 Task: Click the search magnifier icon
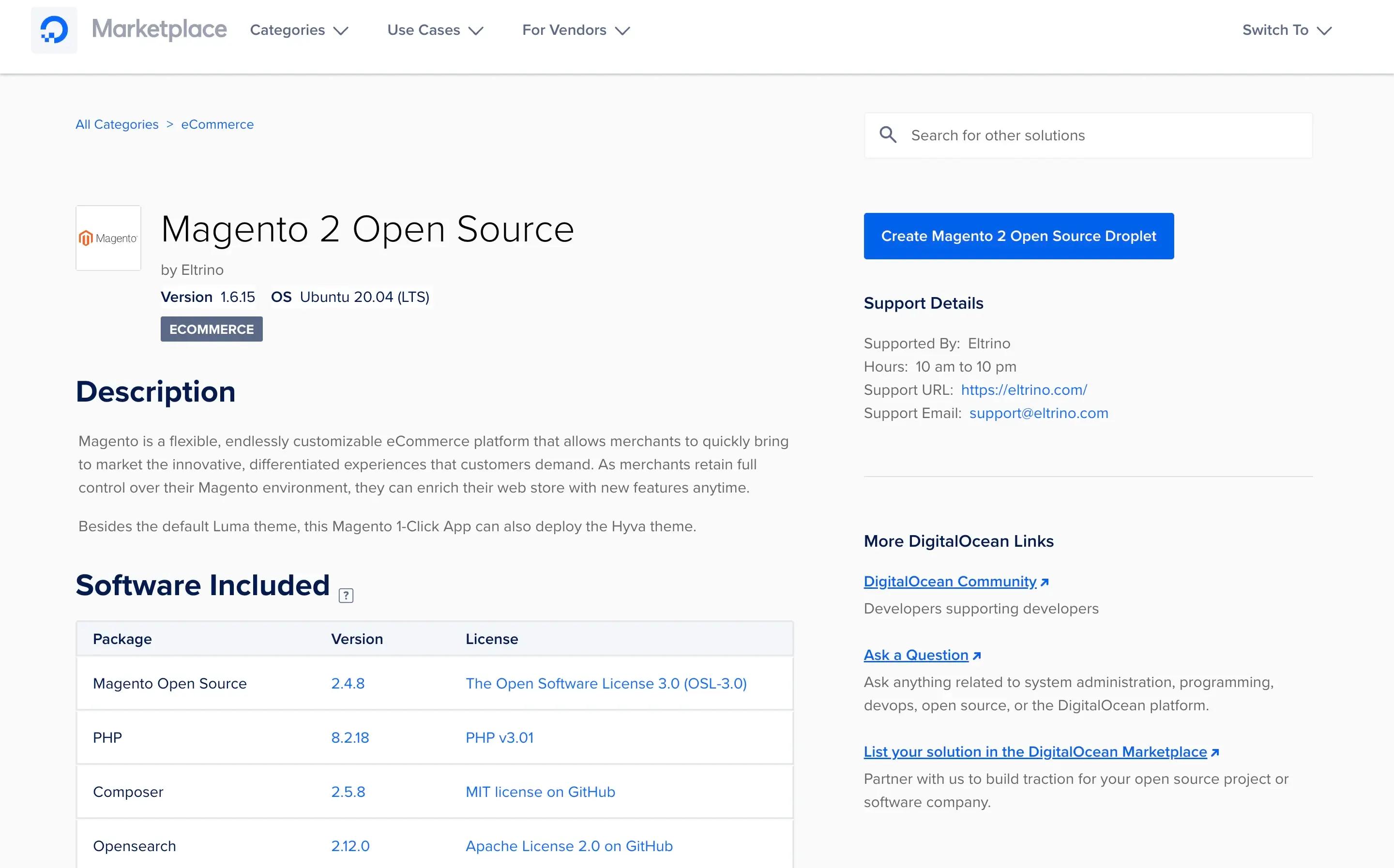tap(888, 135)
